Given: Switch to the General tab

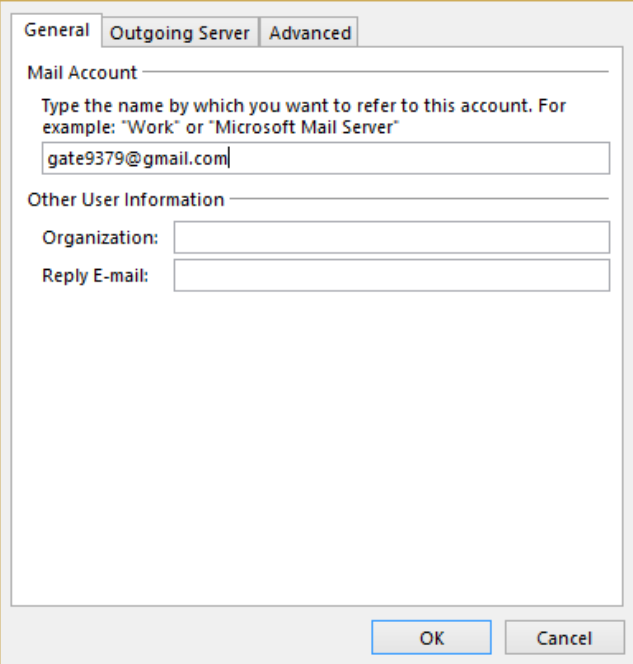Looking at the screenshot, I should coord(57,30).
